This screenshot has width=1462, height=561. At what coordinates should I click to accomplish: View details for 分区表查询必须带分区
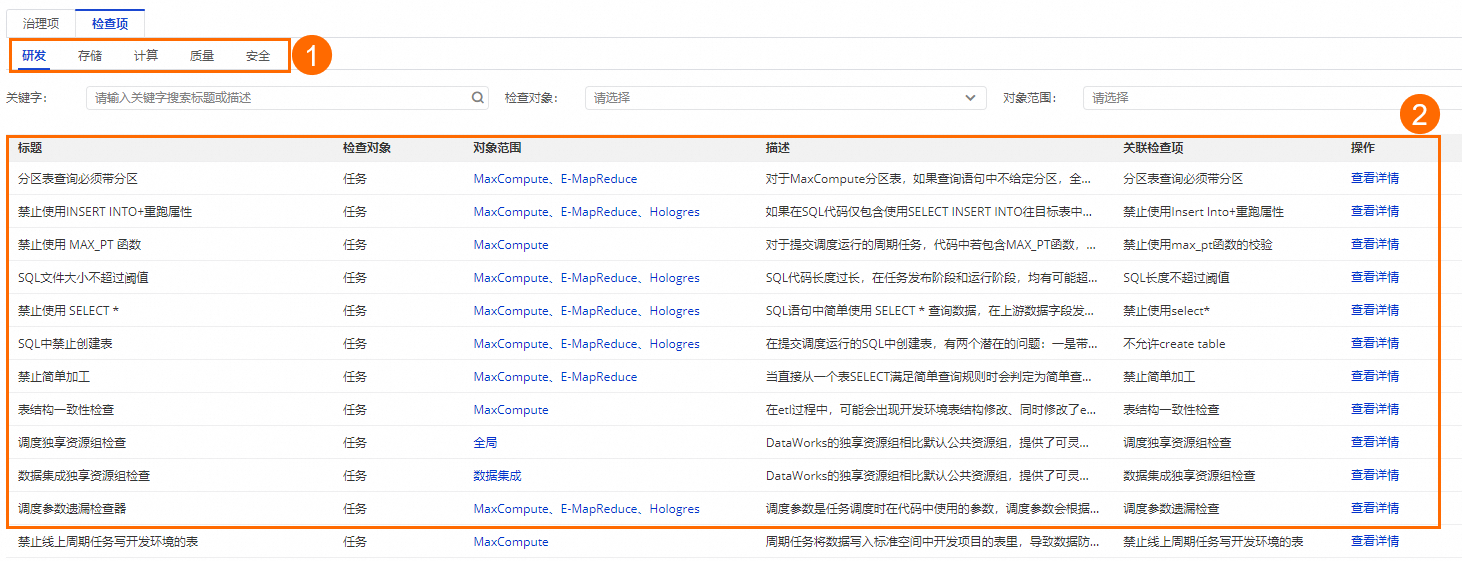point(1375,178)
